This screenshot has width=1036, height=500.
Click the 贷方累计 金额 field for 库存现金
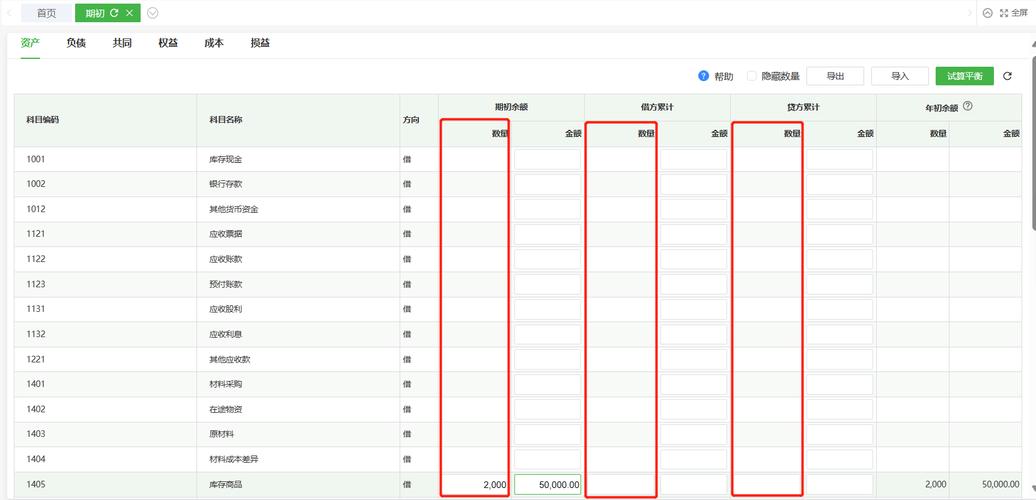pos(839,159)
